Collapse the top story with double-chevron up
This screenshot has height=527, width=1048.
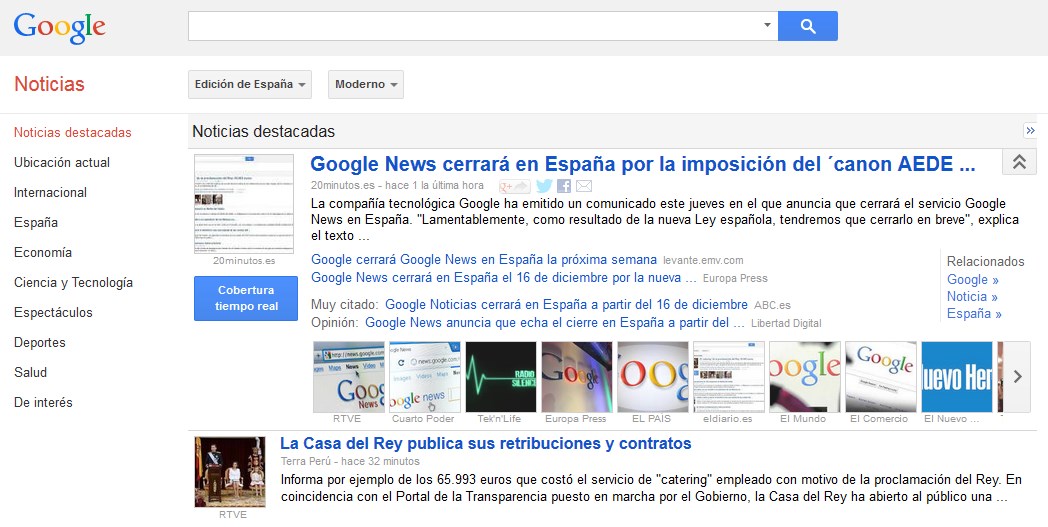1019,162
